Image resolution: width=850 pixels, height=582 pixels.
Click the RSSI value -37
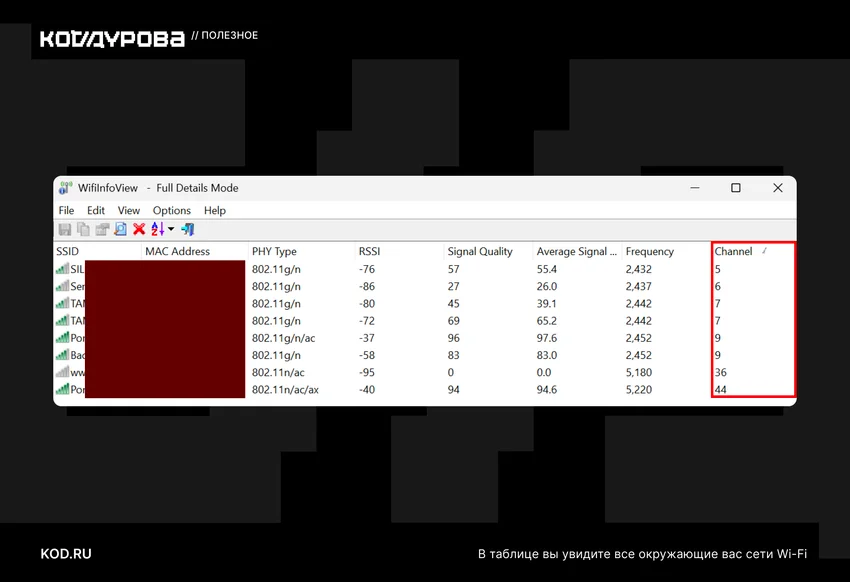click(x=367, y=338)
